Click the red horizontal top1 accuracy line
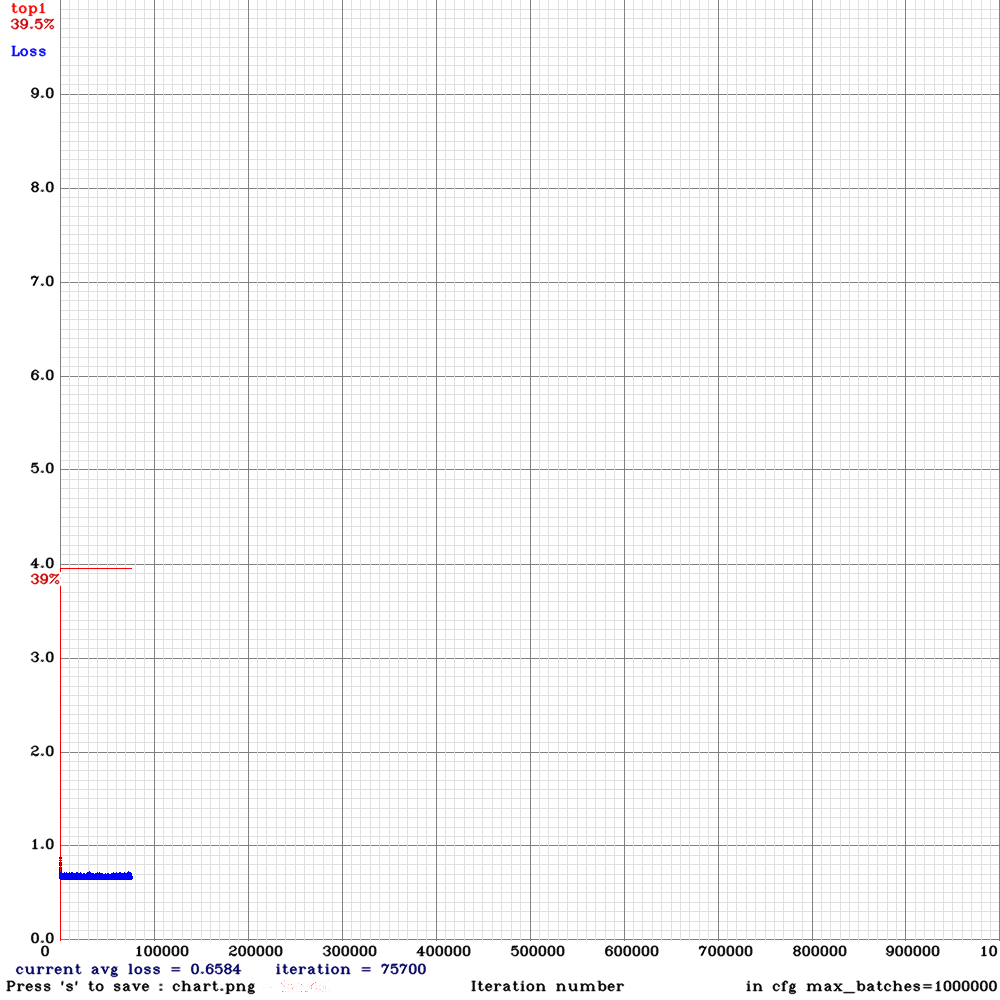The height and width of the screenshot is (1000, 1000). (96, 568)
